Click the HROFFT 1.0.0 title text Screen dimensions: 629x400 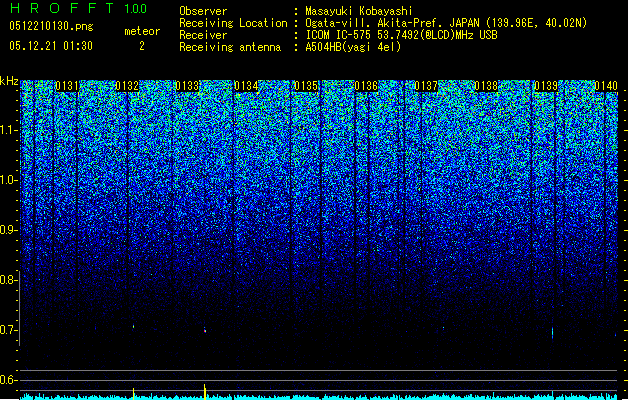(79, 8)
